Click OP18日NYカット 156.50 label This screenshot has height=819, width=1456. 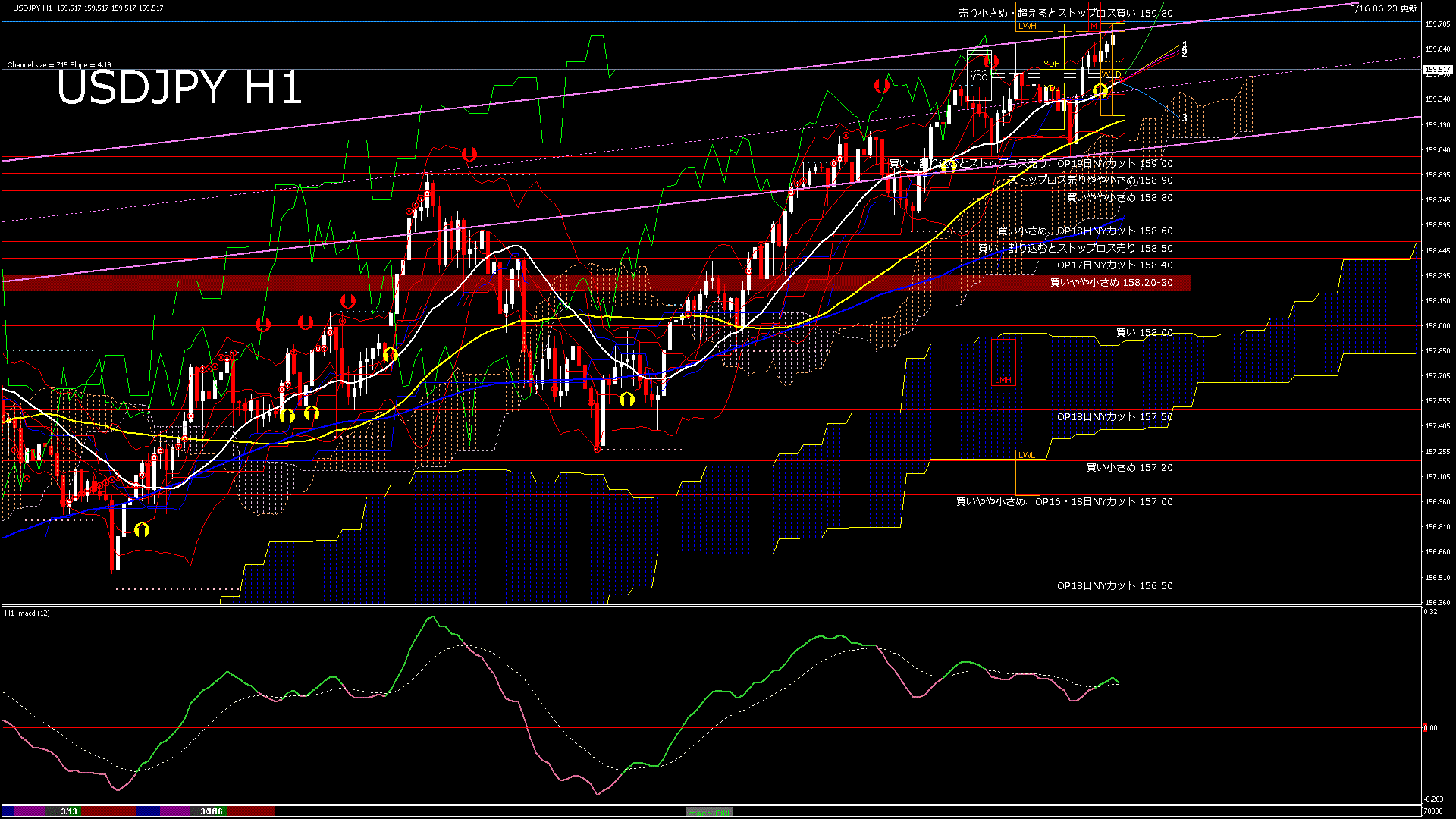(1114, 585)
